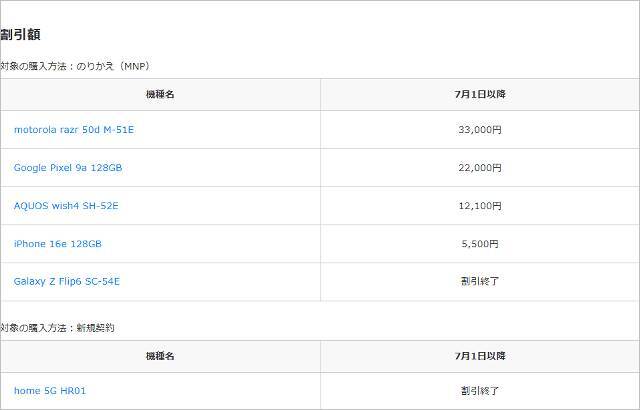
Task: Click the 機種名 header above home 5G
Action: pos(160,356)
